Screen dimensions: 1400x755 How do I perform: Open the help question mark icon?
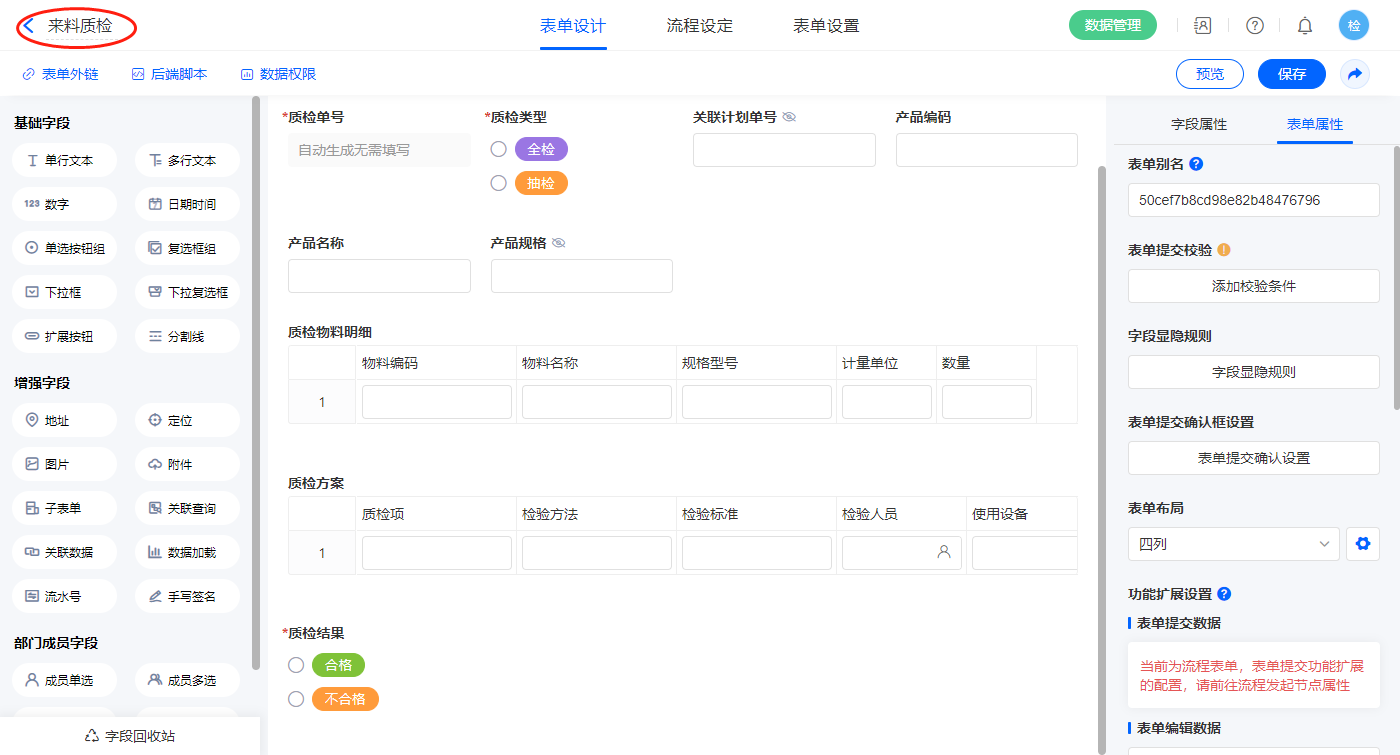[1254, 26]
